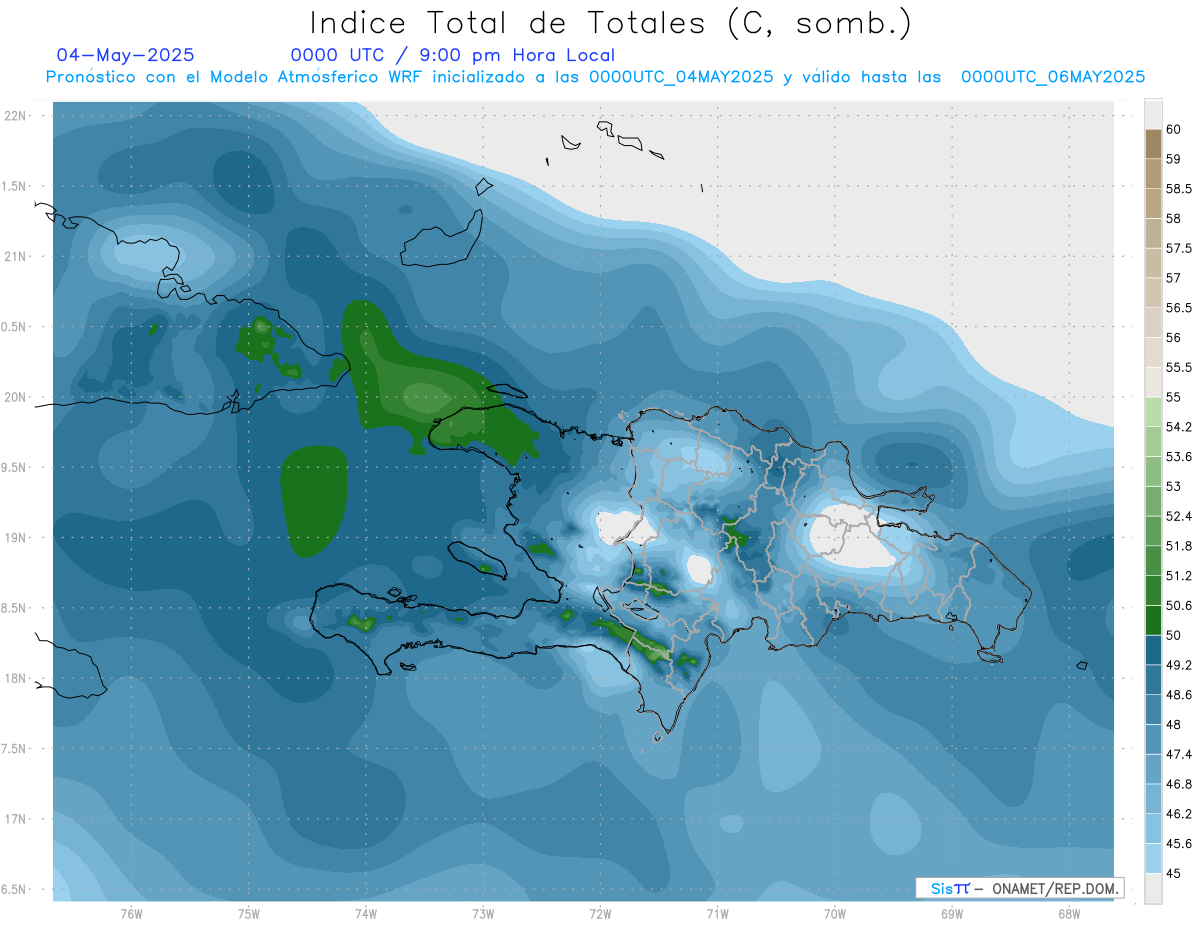The width and height of the screenshot is (1200, 927).
Task: Click the WRF model forecast subtitle line
Action: (595, 77)
